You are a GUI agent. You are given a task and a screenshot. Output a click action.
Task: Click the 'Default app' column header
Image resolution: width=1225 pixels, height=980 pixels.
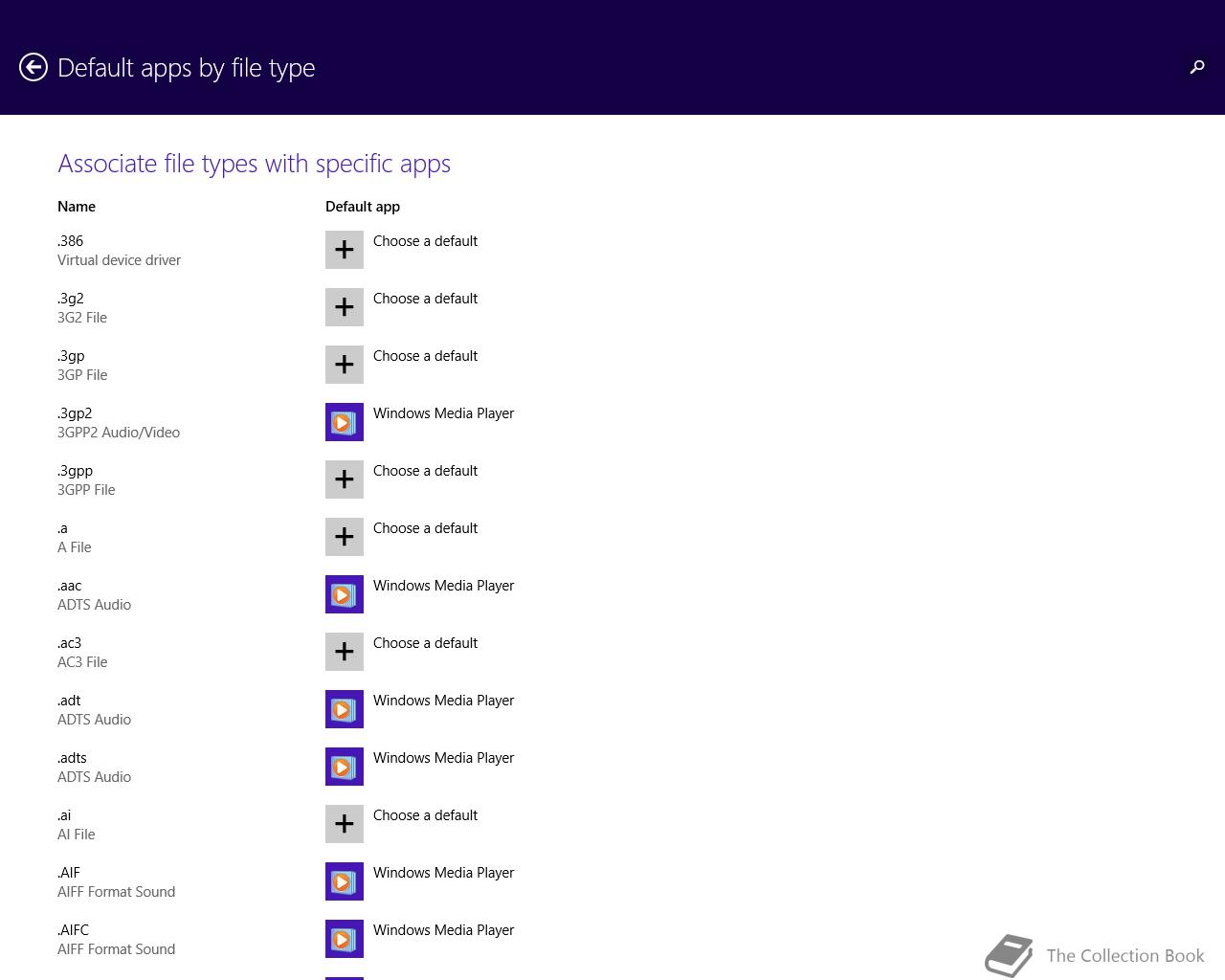click(x=363, y=207)
